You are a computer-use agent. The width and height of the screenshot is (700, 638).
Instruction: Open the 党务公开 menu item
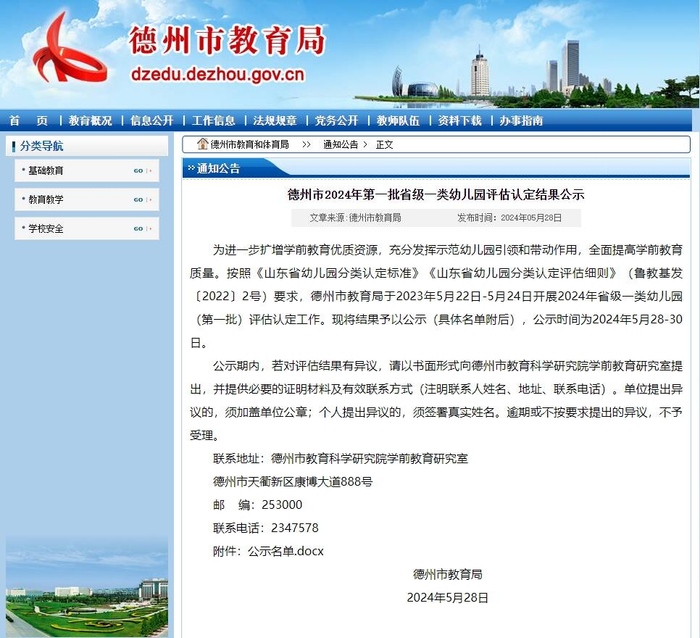point(337,121)
